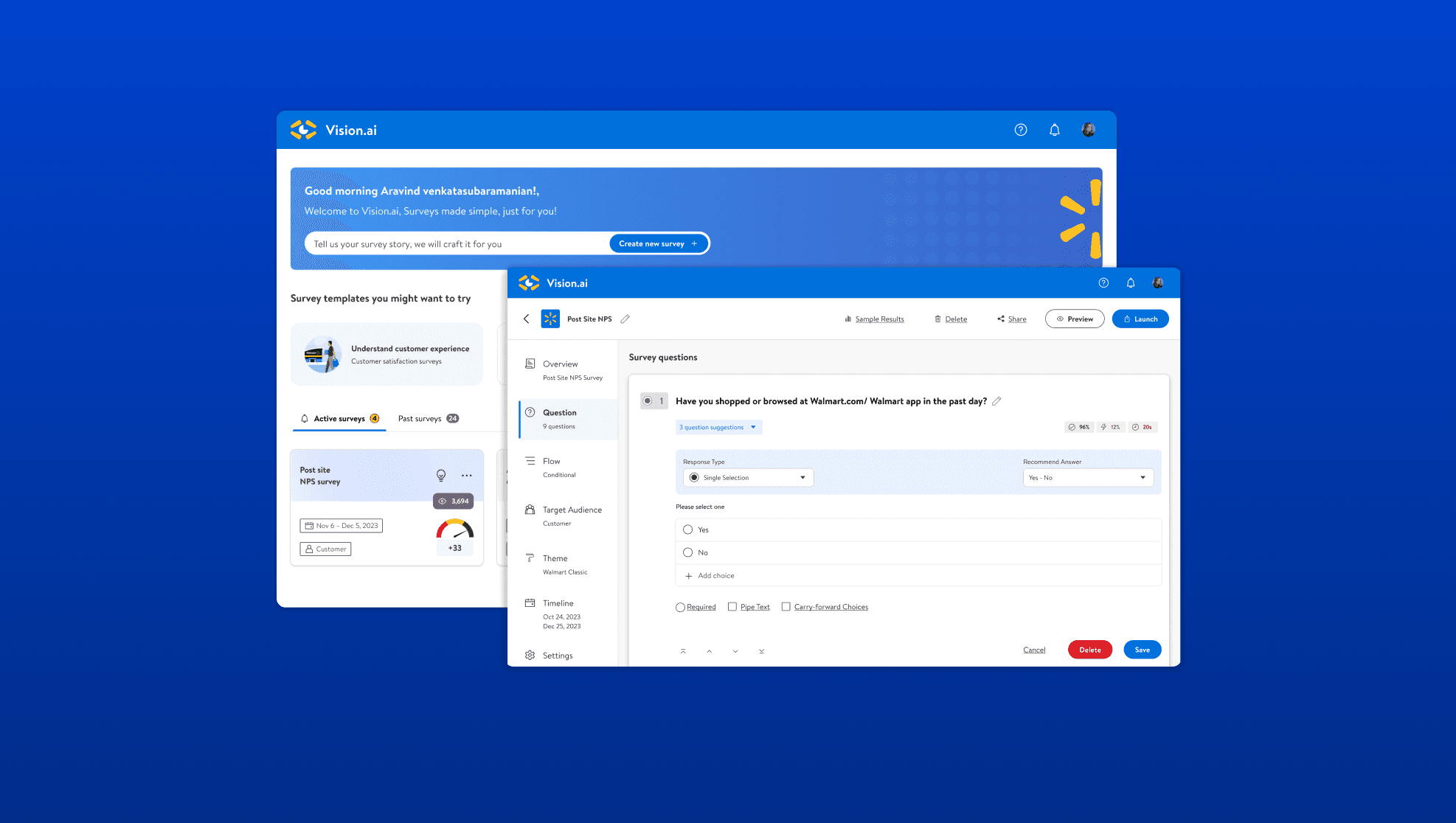1456x823 pixels.
Task: Click the help question-mark icon in front window
Action: (x=1103, y=283)
